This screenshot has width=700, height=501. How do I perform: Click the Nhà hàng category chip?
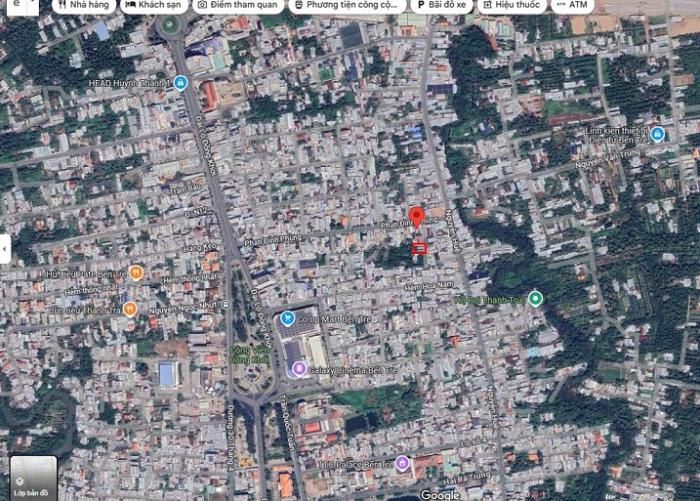point(83,5)
